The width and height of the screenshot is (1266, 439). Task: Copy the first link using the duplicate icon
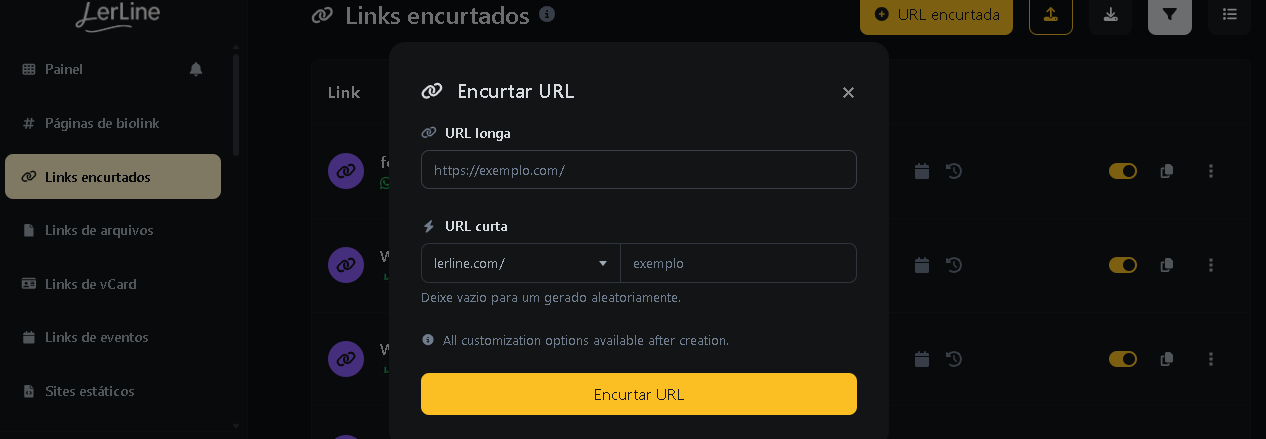point(1166,172)
